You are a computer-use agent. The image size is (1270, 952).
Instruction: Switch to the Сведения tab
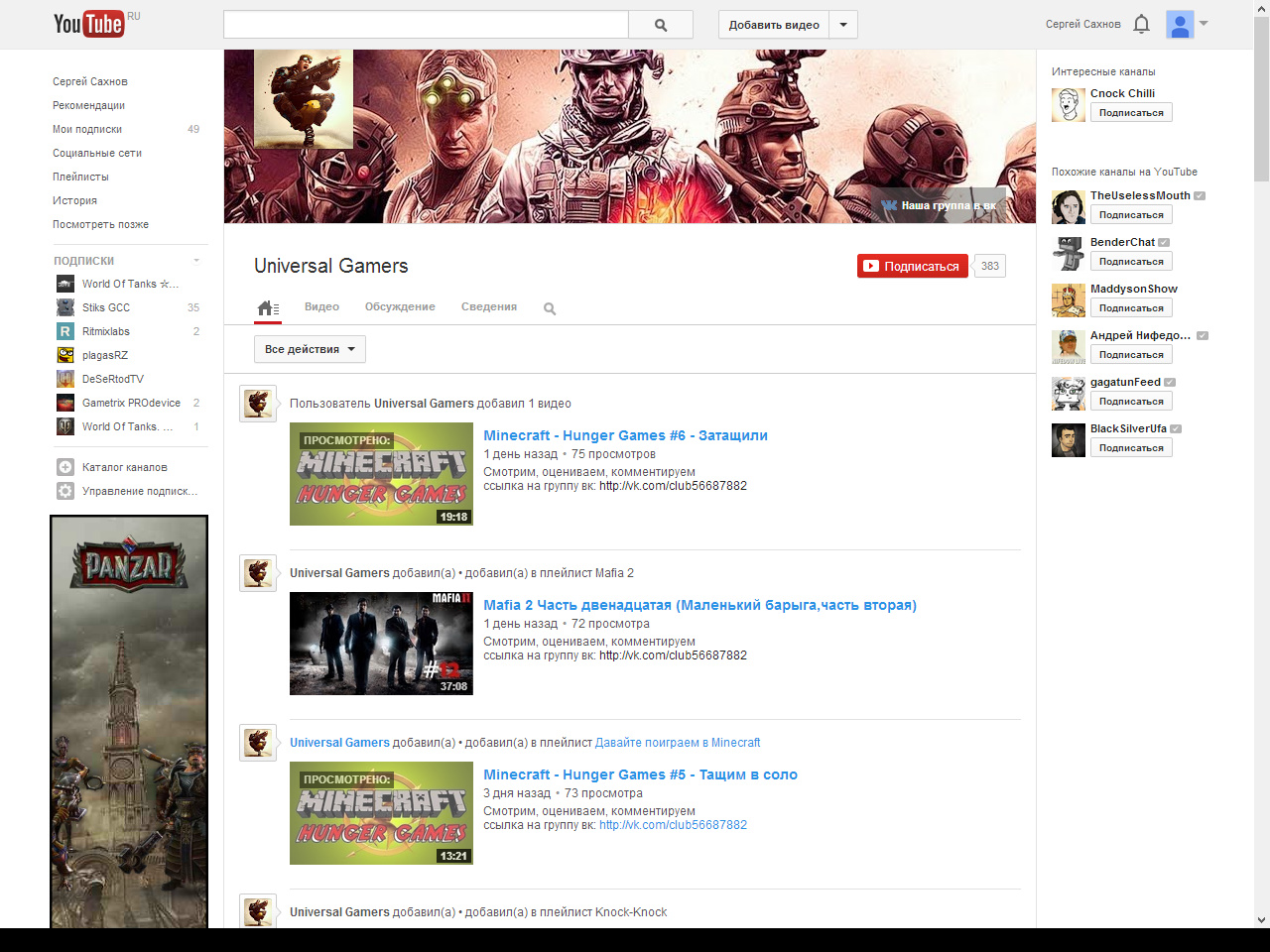point(489,307)
